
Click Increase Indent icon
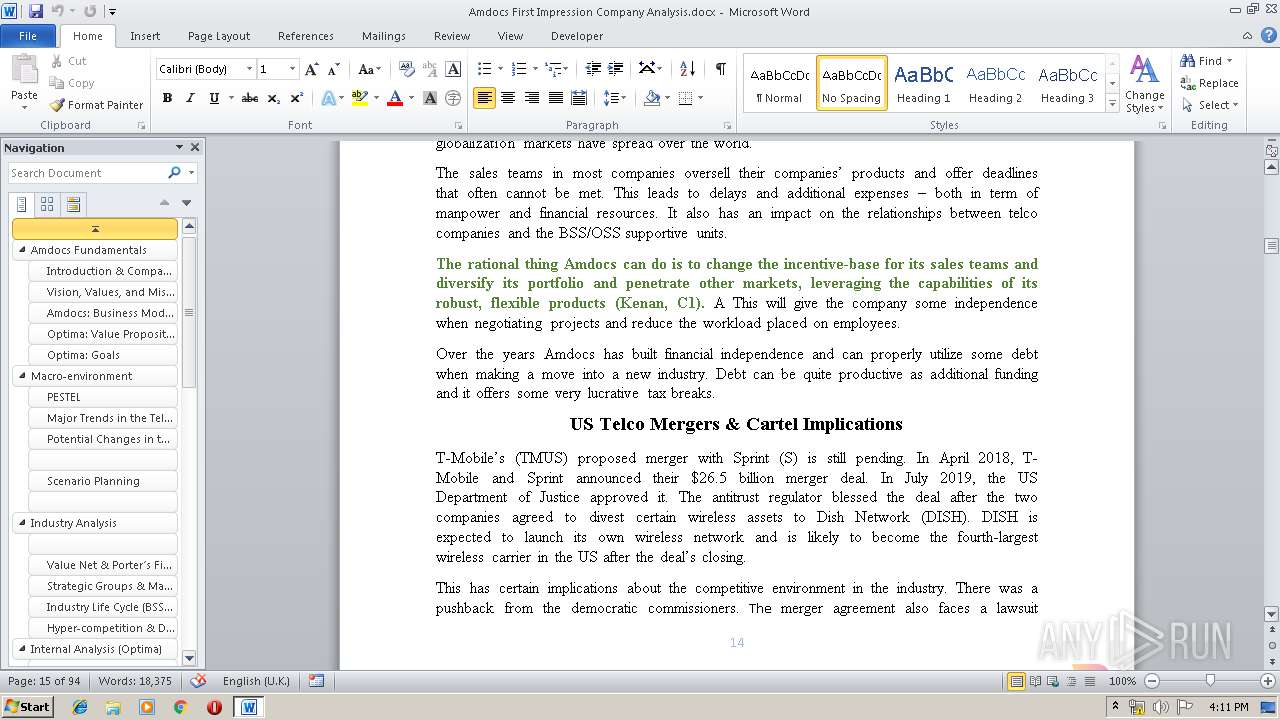tap(616, 69)
